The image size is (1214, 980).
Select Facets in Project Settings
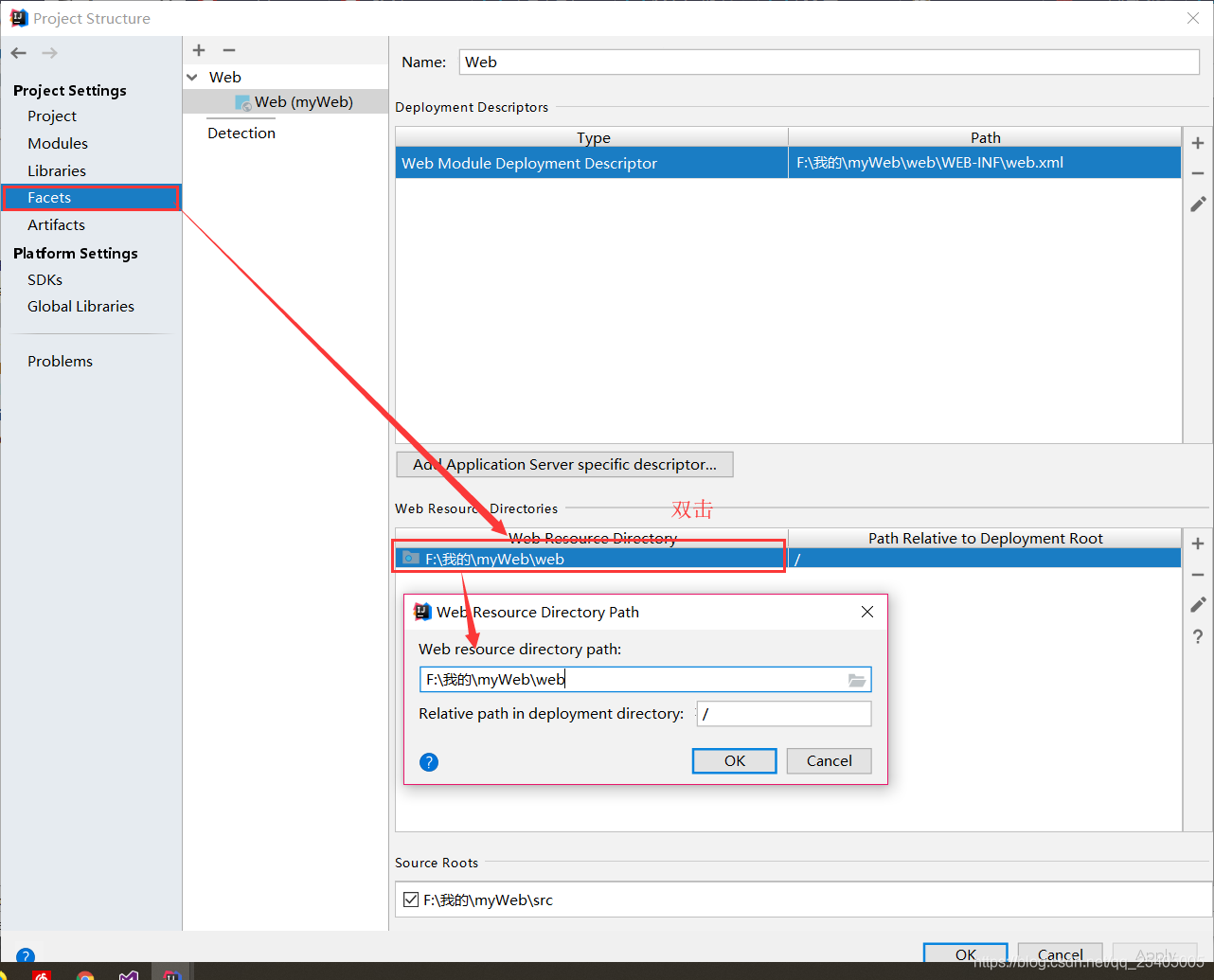tap(91, 198)
